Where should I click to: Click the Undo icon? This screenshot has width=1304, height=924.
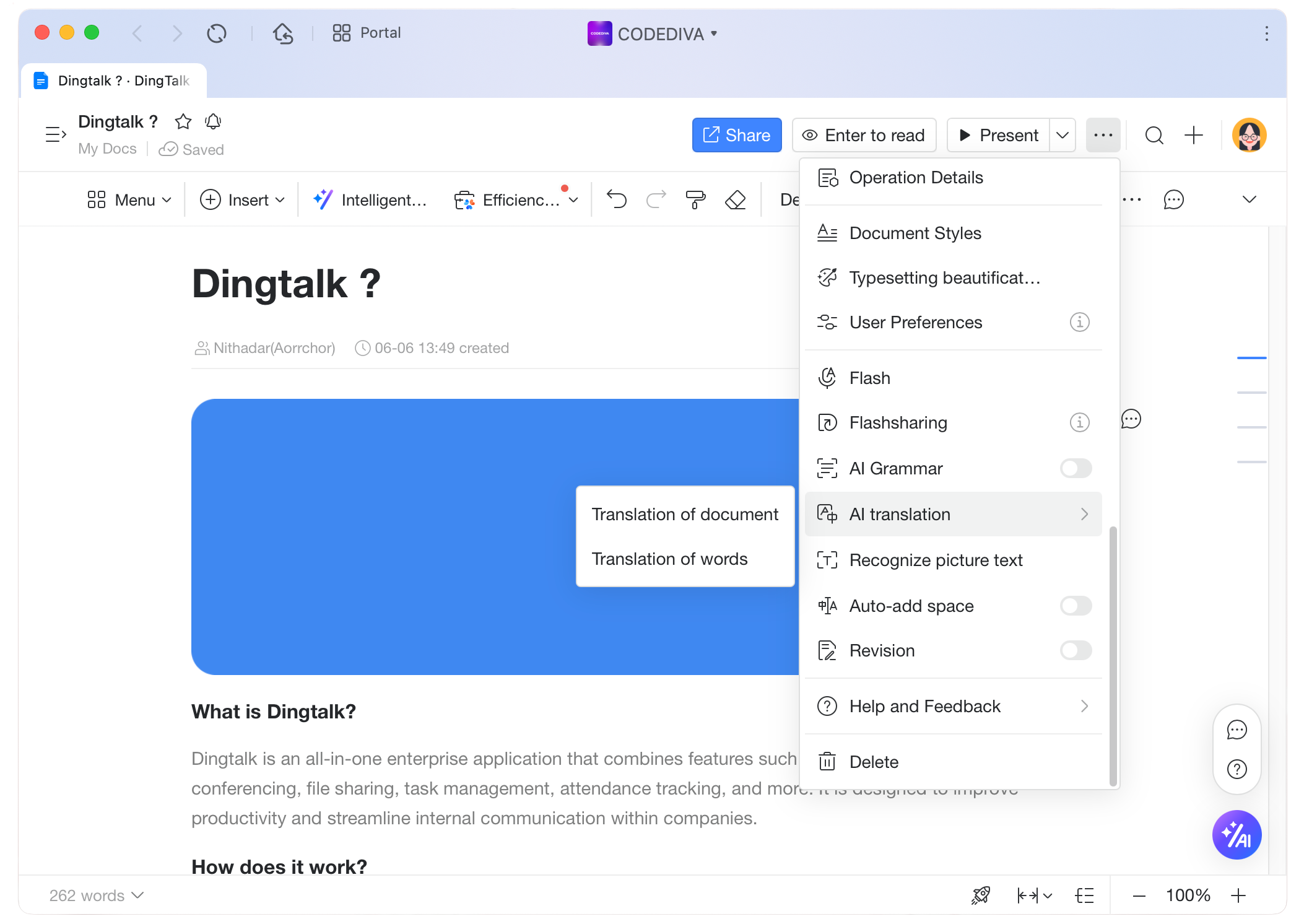[x=616, y=199]
